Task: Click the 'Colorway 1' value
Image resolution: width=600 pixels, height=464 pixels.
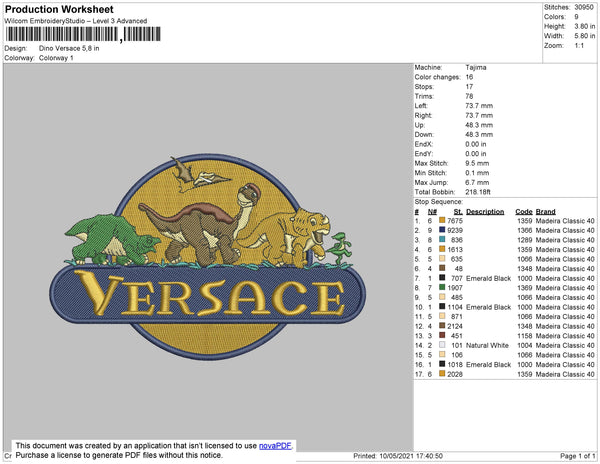Action: click(56, 58)
